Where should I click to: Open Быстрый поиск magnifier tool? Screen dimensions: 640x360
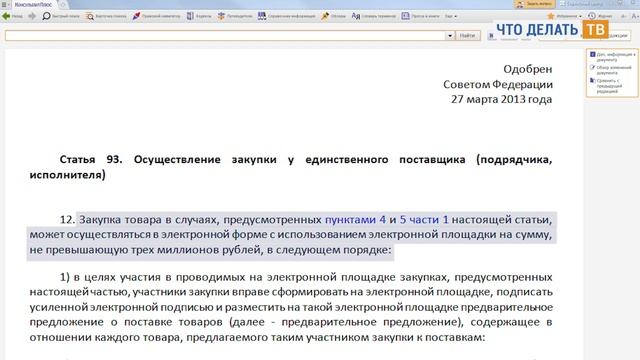coord(61,16)
